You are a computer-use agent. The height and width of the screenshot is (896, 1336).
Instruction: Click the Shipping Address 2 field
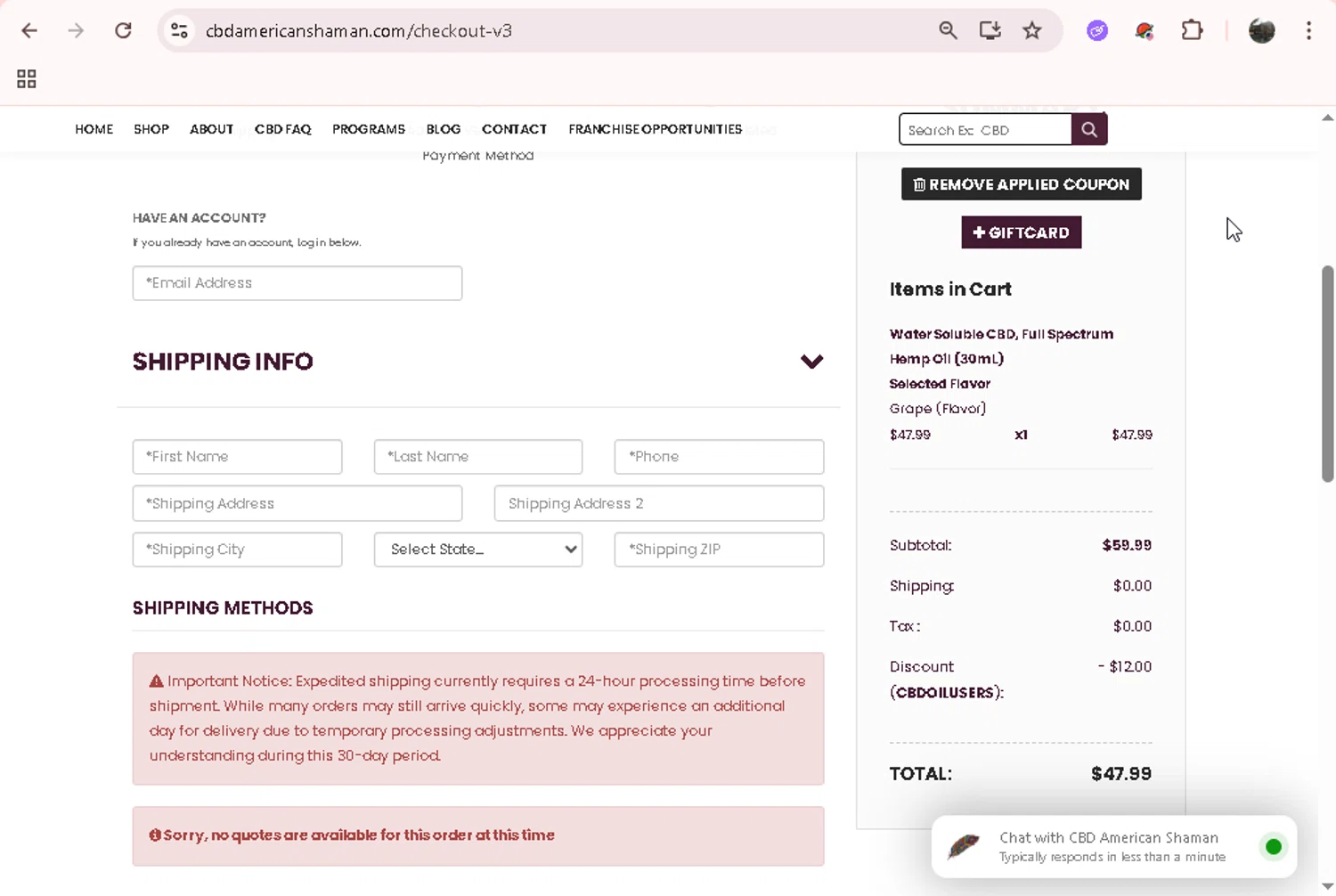point(659,503)
